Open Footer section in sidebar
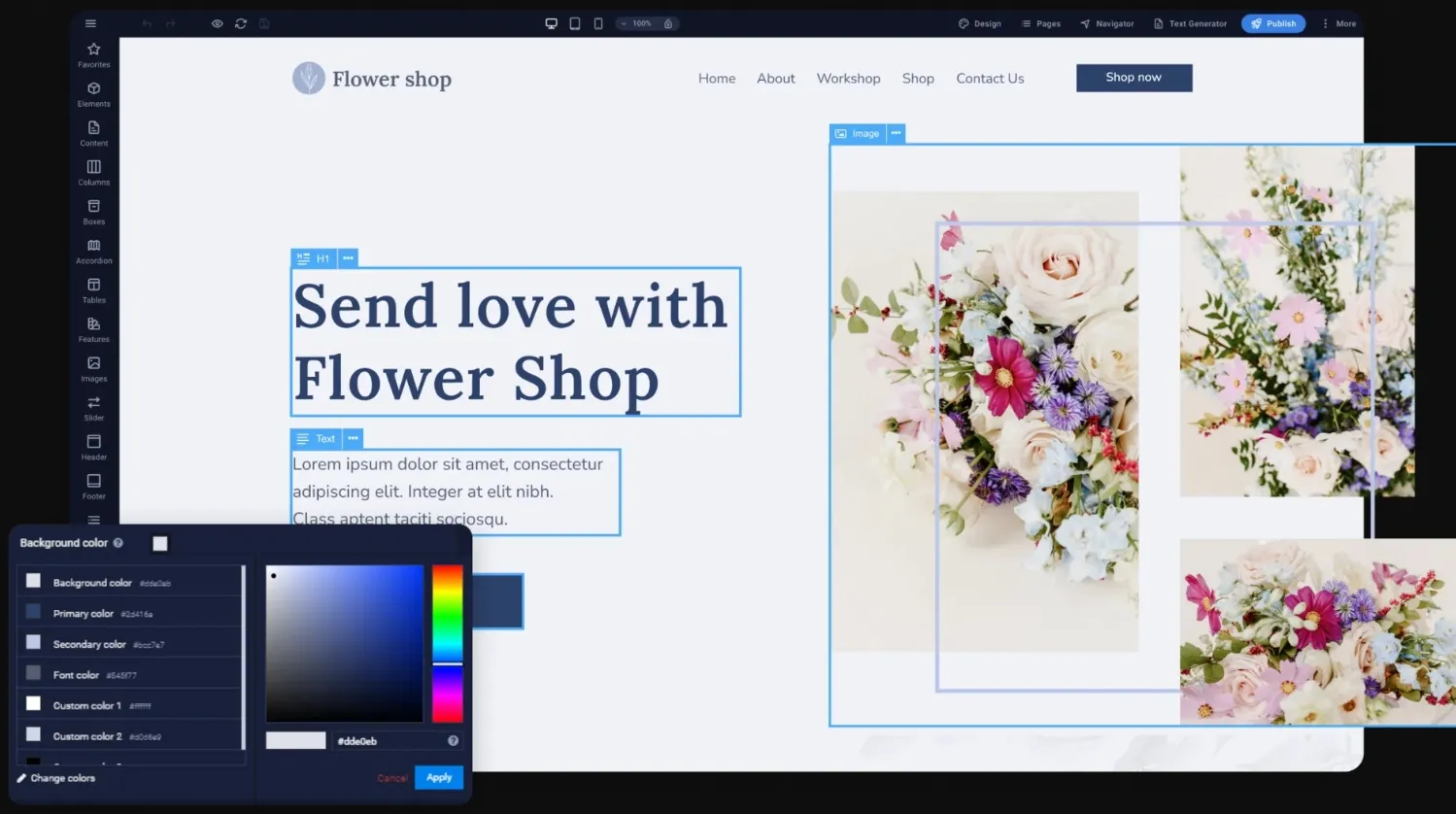 pos(94,487)
